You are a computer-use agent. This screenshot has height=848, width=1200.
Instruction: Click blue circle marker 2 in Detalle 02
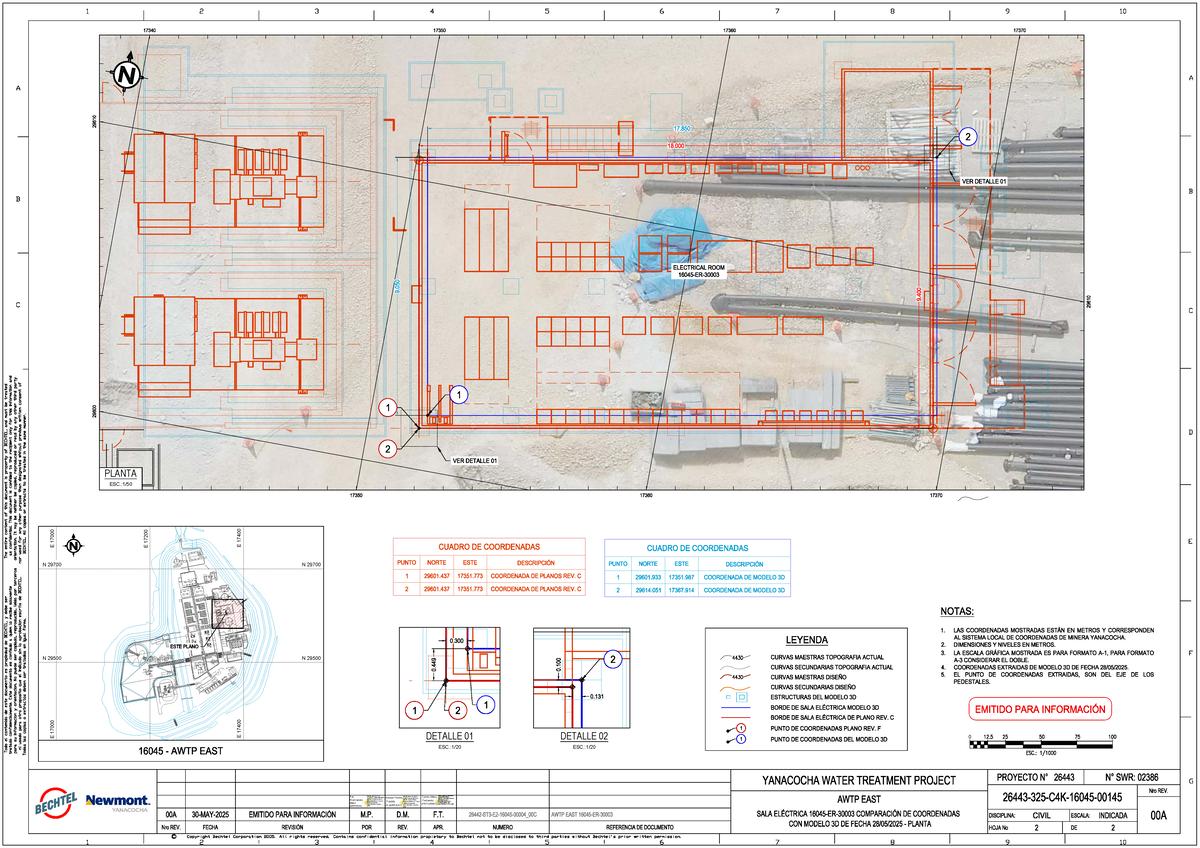tap(613, 658)
